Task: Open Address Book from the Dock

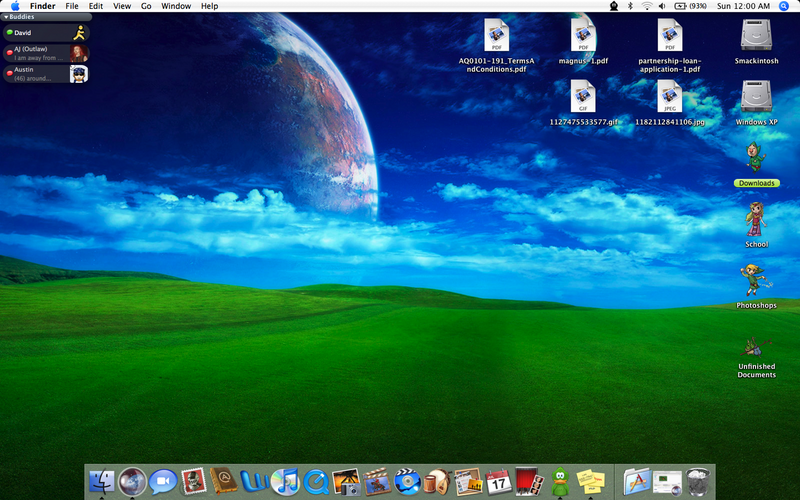Action: 223,481
